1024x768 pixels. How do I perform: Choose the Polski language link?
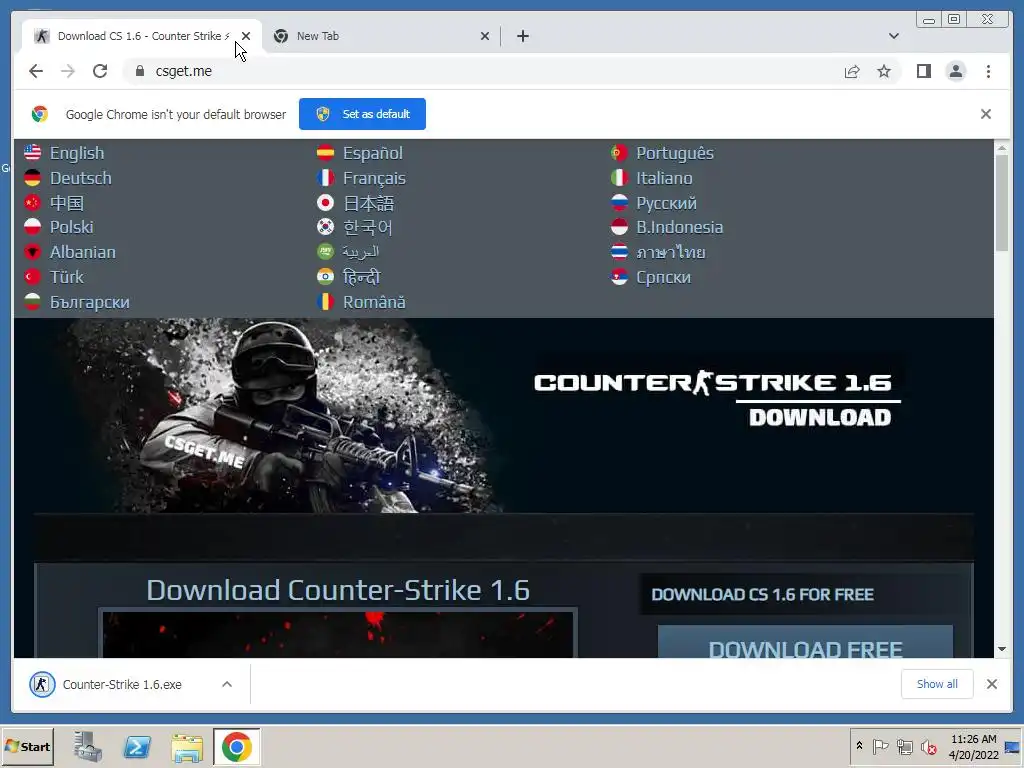click(72, 227)
